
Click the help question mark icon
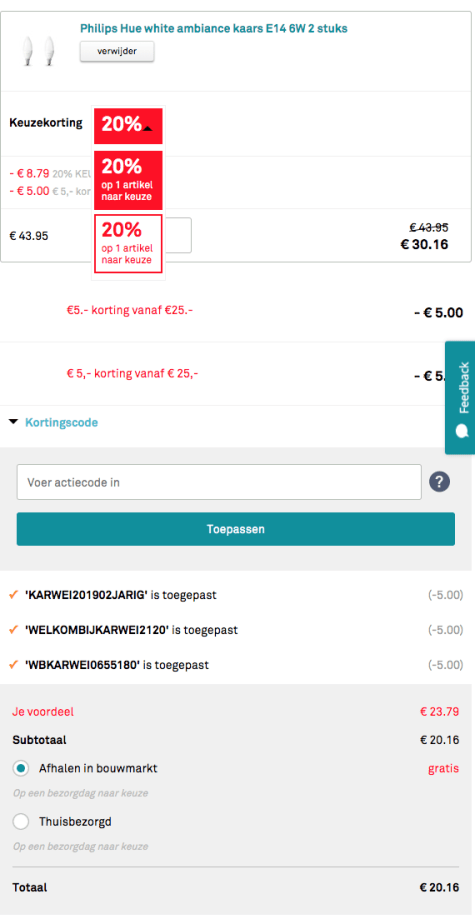click(x=440, y=482)
